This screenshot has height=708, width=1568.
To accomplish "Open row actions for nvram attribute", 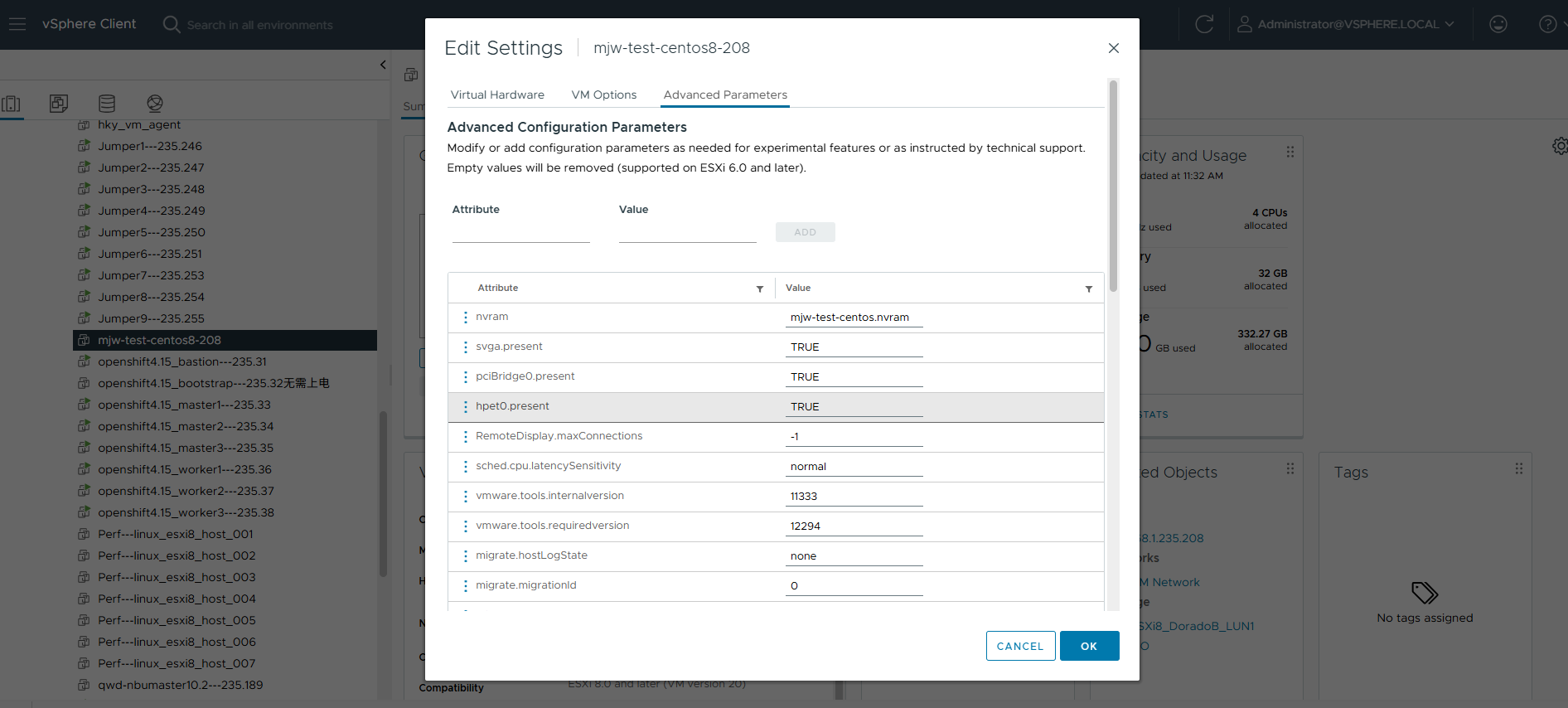I will (x=465, y=318).
